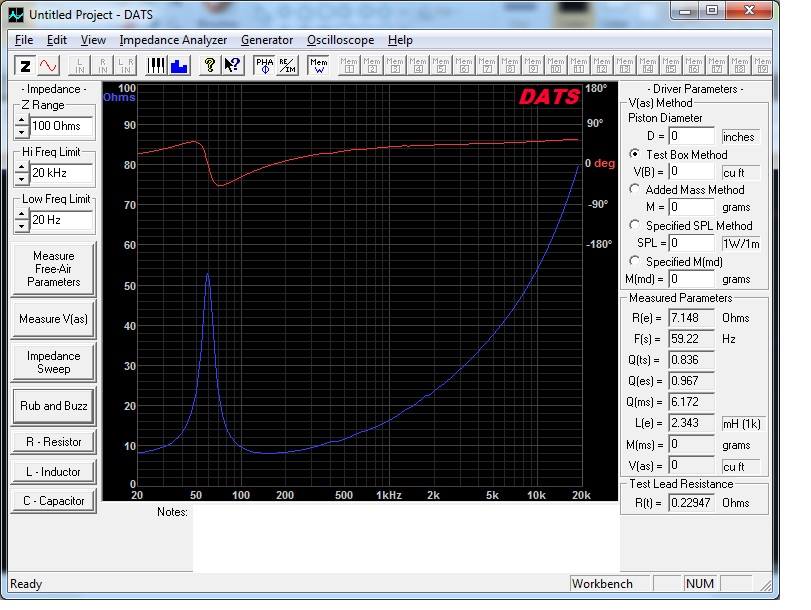Select memory slot Mem 8
Image resolution: width=811 pixels, height=610 pixels.
(x=510, y=66)
